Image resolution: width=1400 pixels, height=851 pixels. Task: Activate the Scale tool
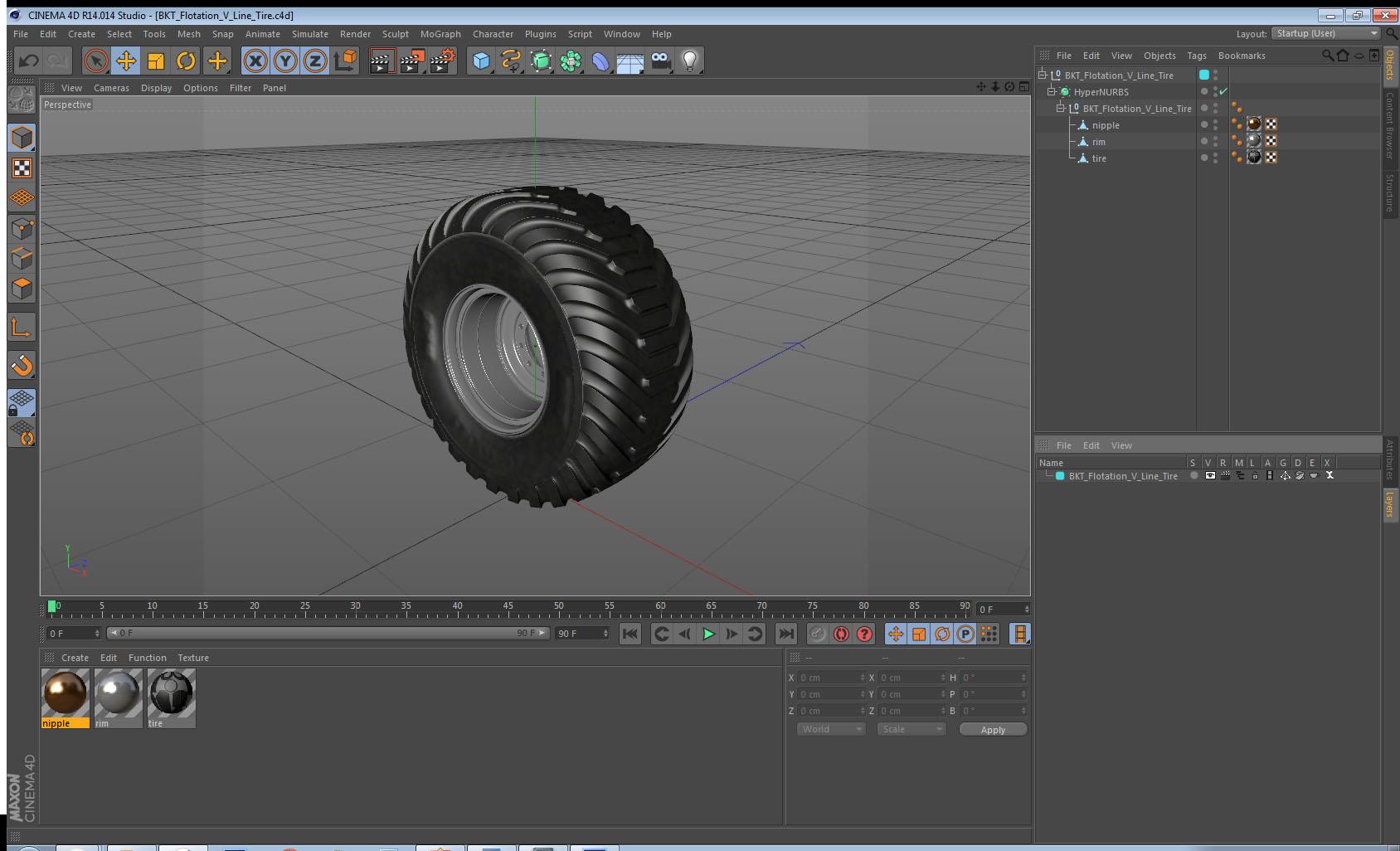coord(156,61)
